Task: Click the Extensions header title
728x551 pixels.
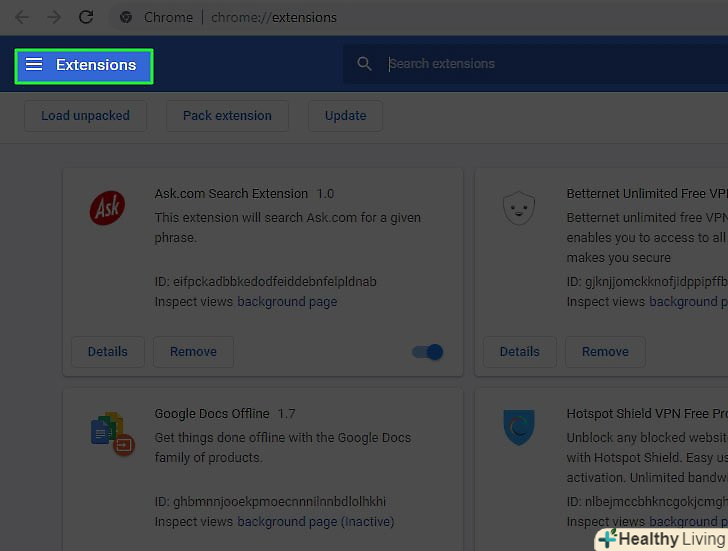Action: coord(96,65)
